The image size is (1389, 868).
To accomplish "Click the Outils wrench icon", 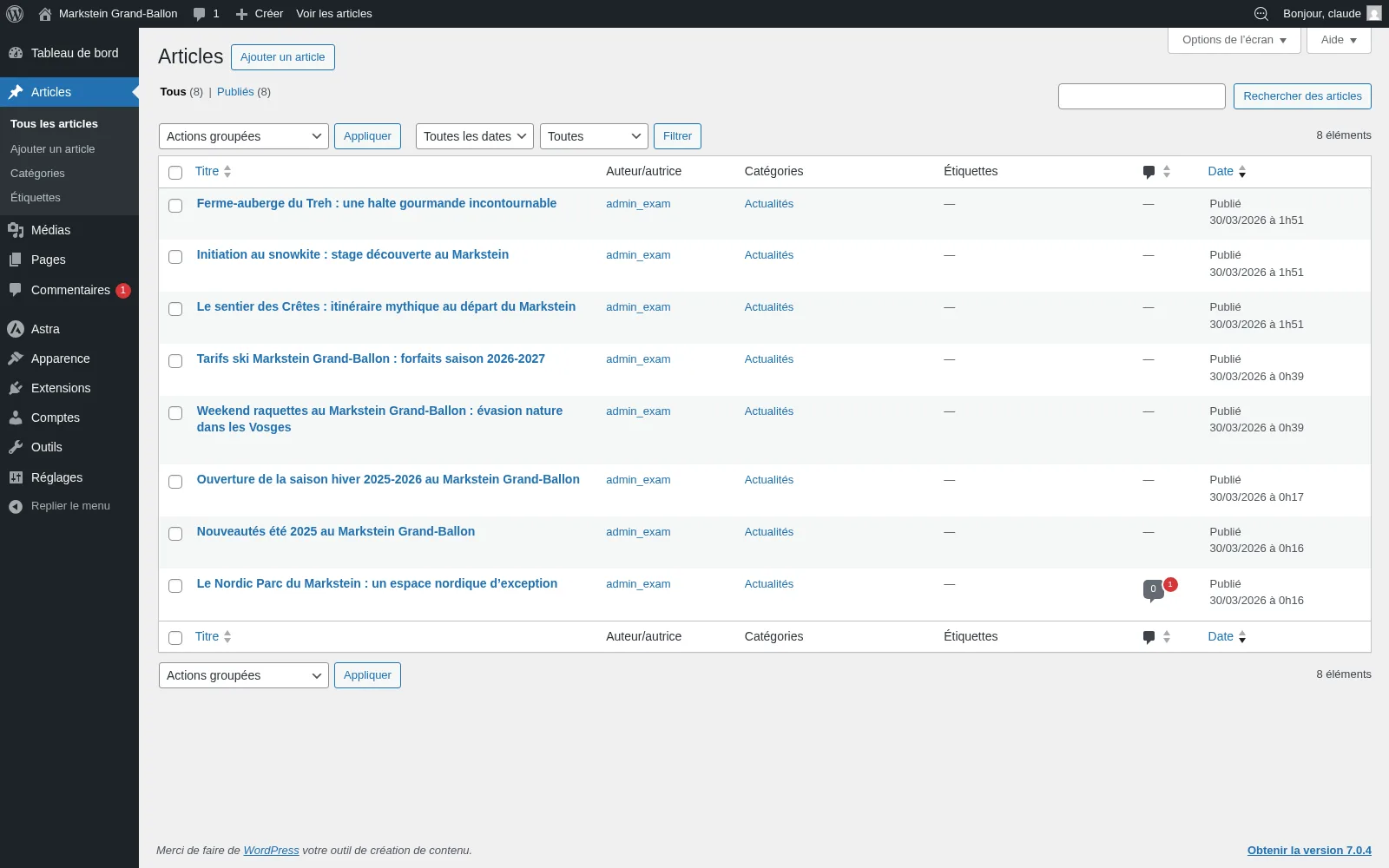I will (16, 447).
